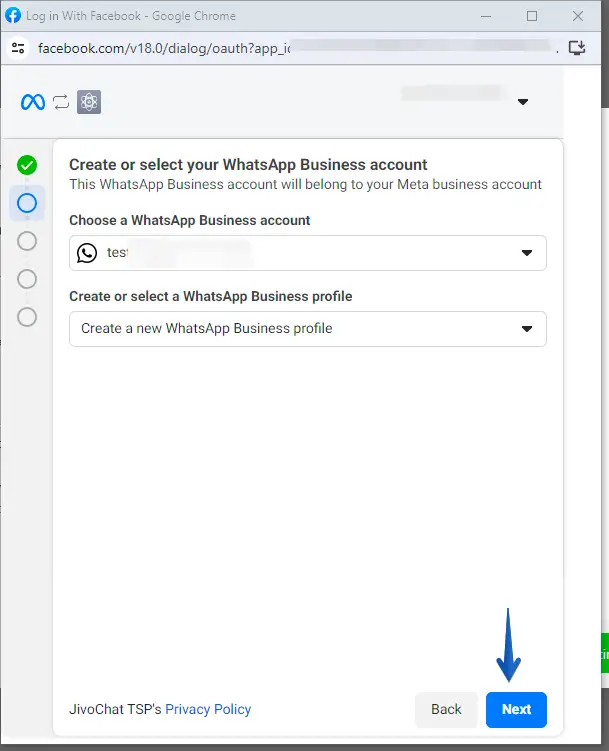Open the account switcher arrow in header
This screenshot has height=751, width=609.
click(522, 102)
